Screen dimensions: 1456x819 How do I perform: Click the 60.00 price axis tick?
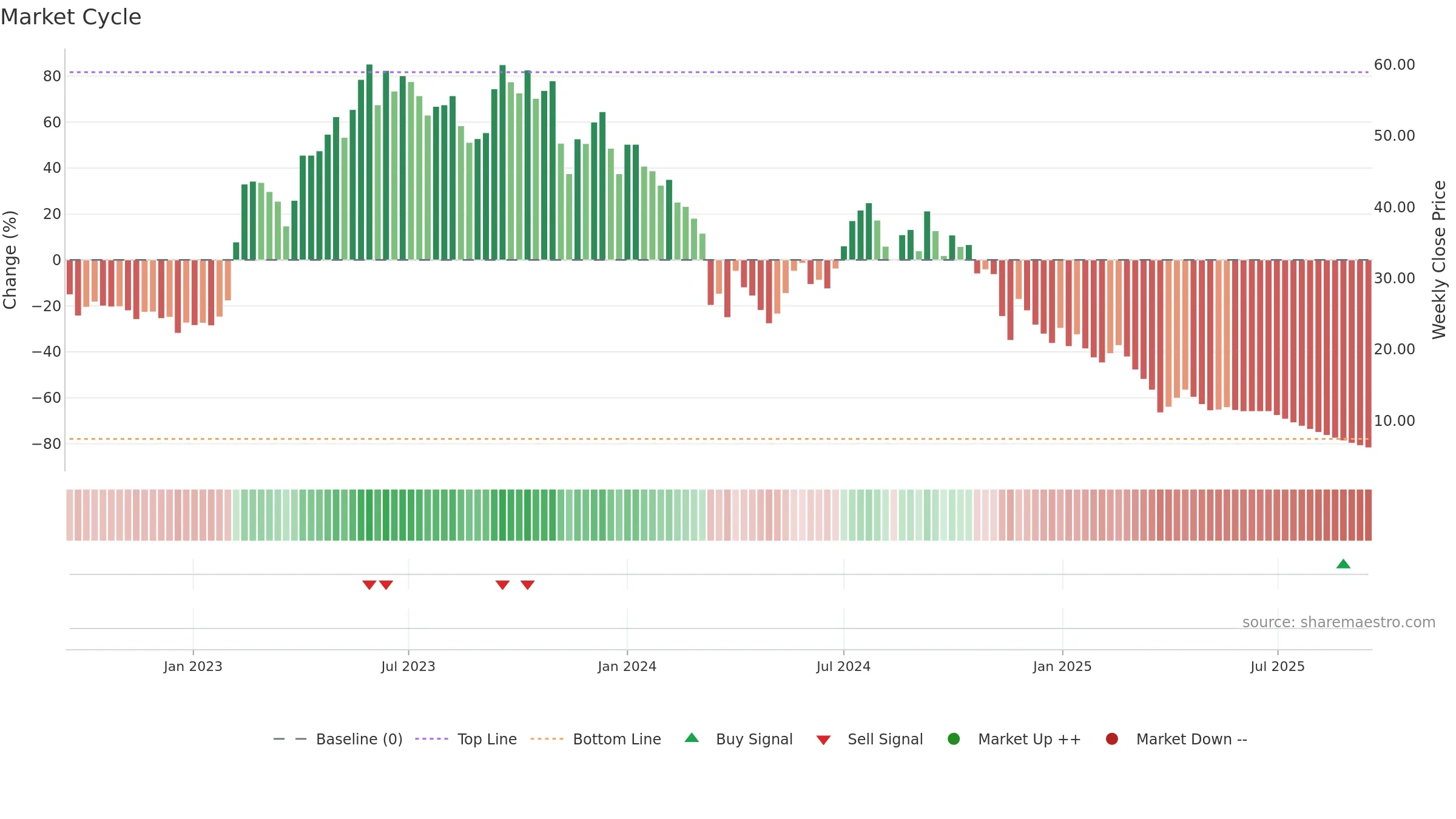[1394, 64]
